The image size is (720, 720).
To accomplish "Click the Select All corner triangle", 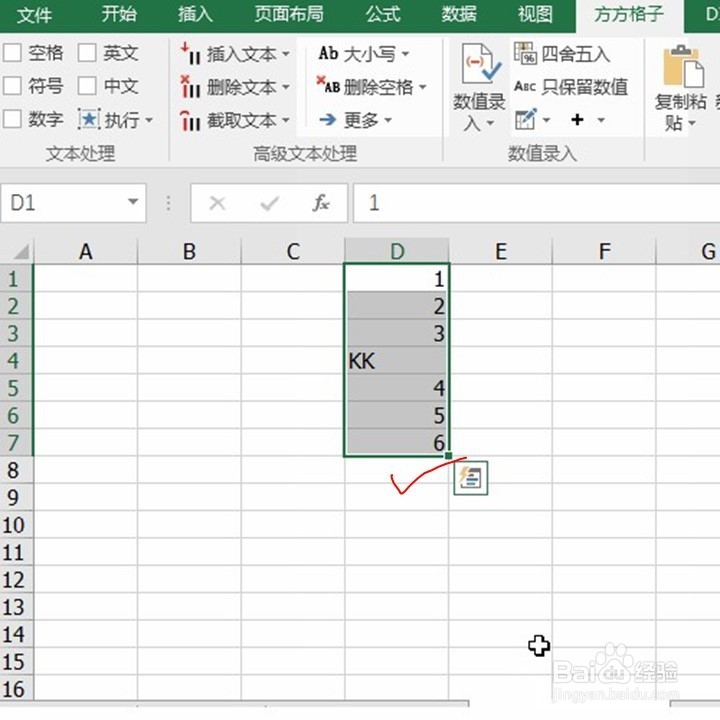I will [21, 252].
